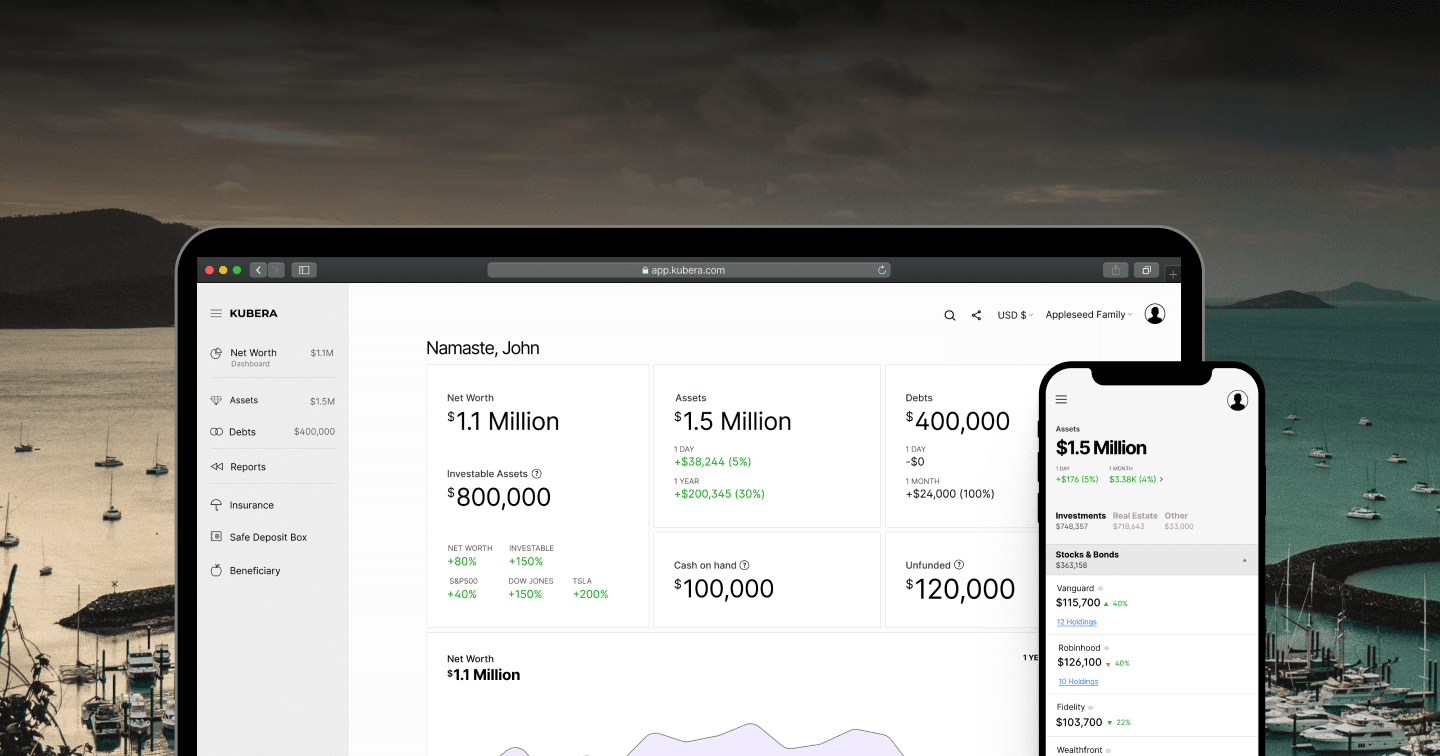Open the Robinhood 10 Holdings link
The image size is (1440, 756).
coord(1078,682)
